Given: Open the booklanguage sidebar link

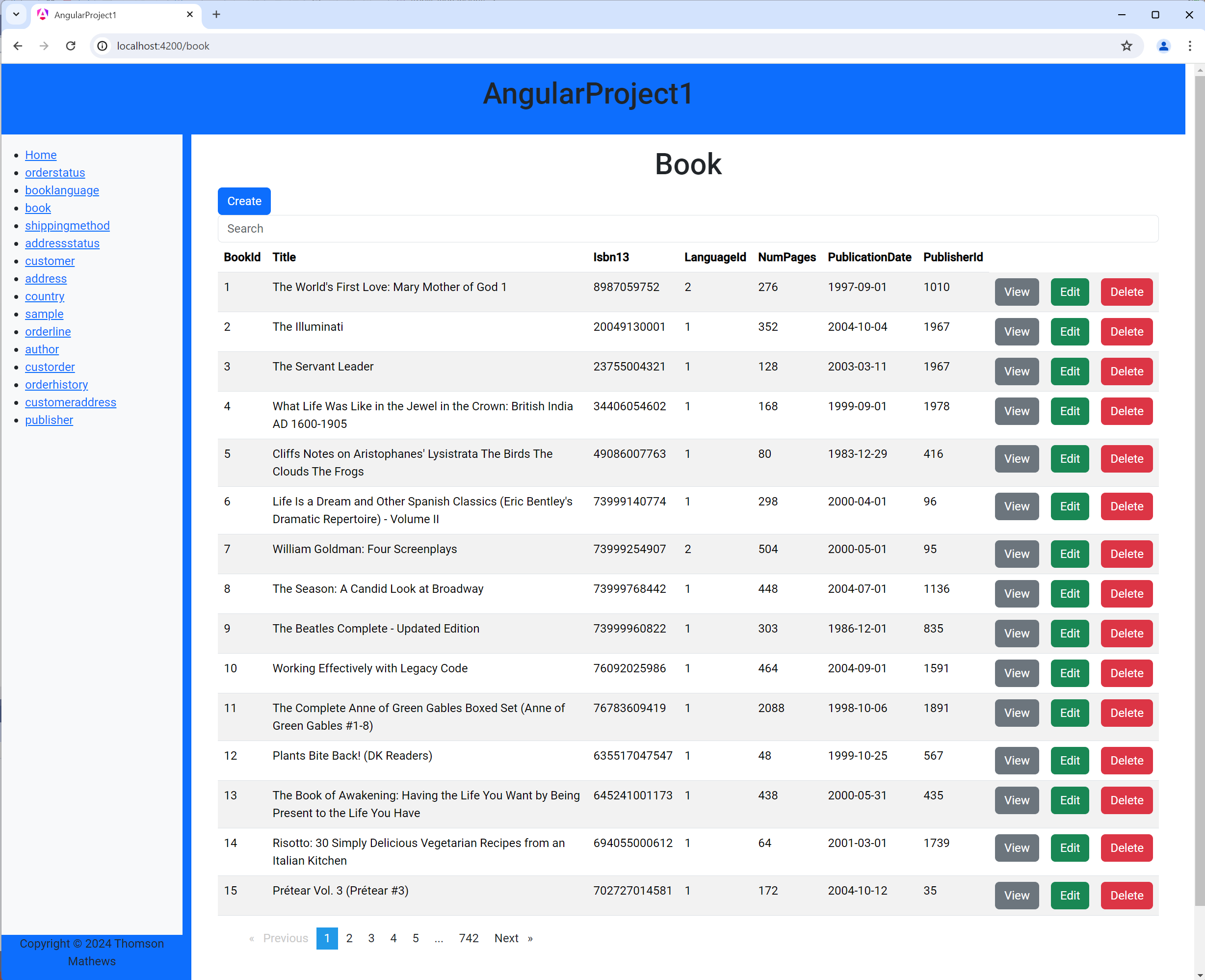Looking at the screenshot, I should pos(62,190).
